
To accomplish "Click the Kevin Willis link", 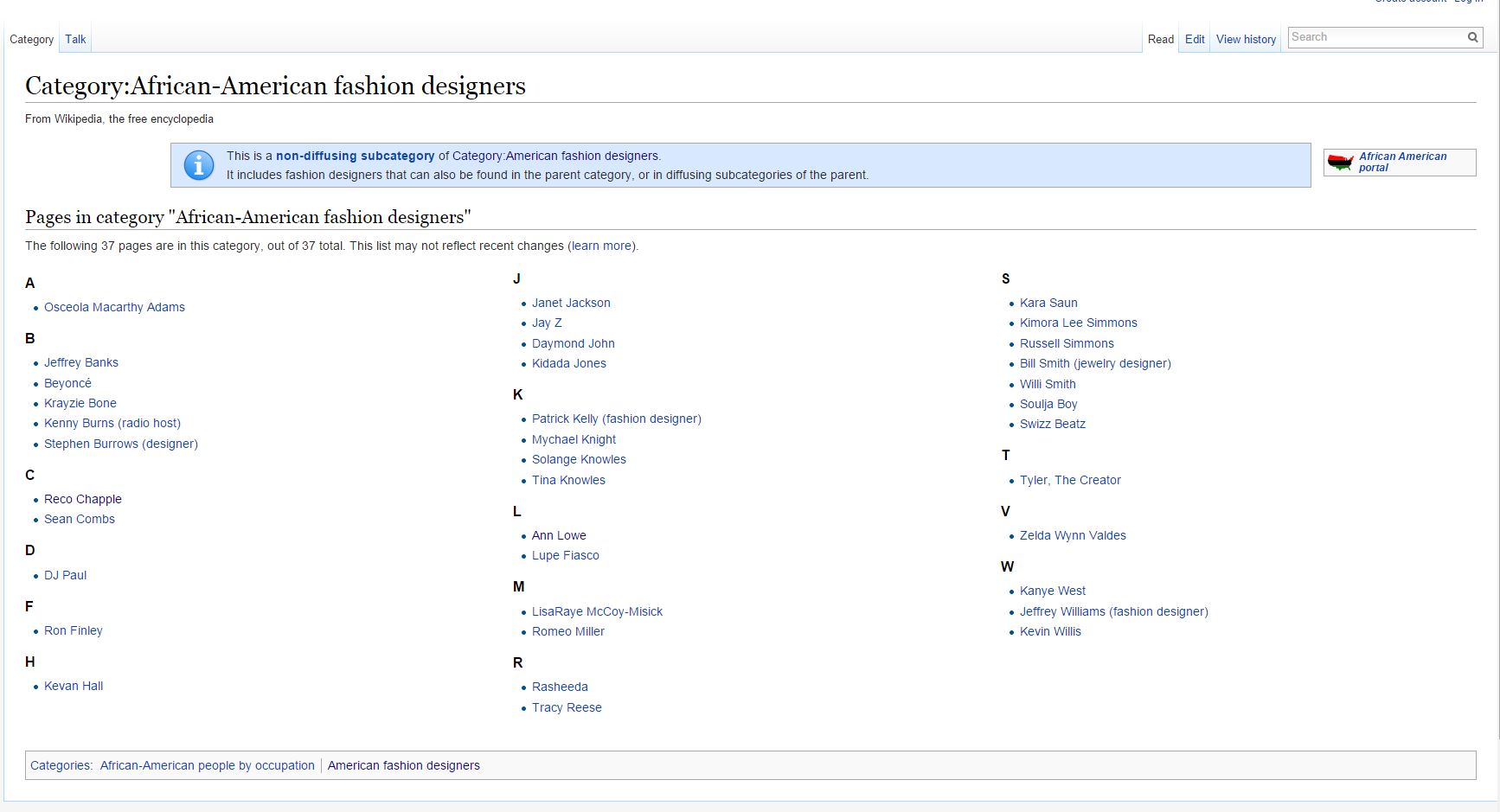I will pyautogui.click(x=1050, y=631).
